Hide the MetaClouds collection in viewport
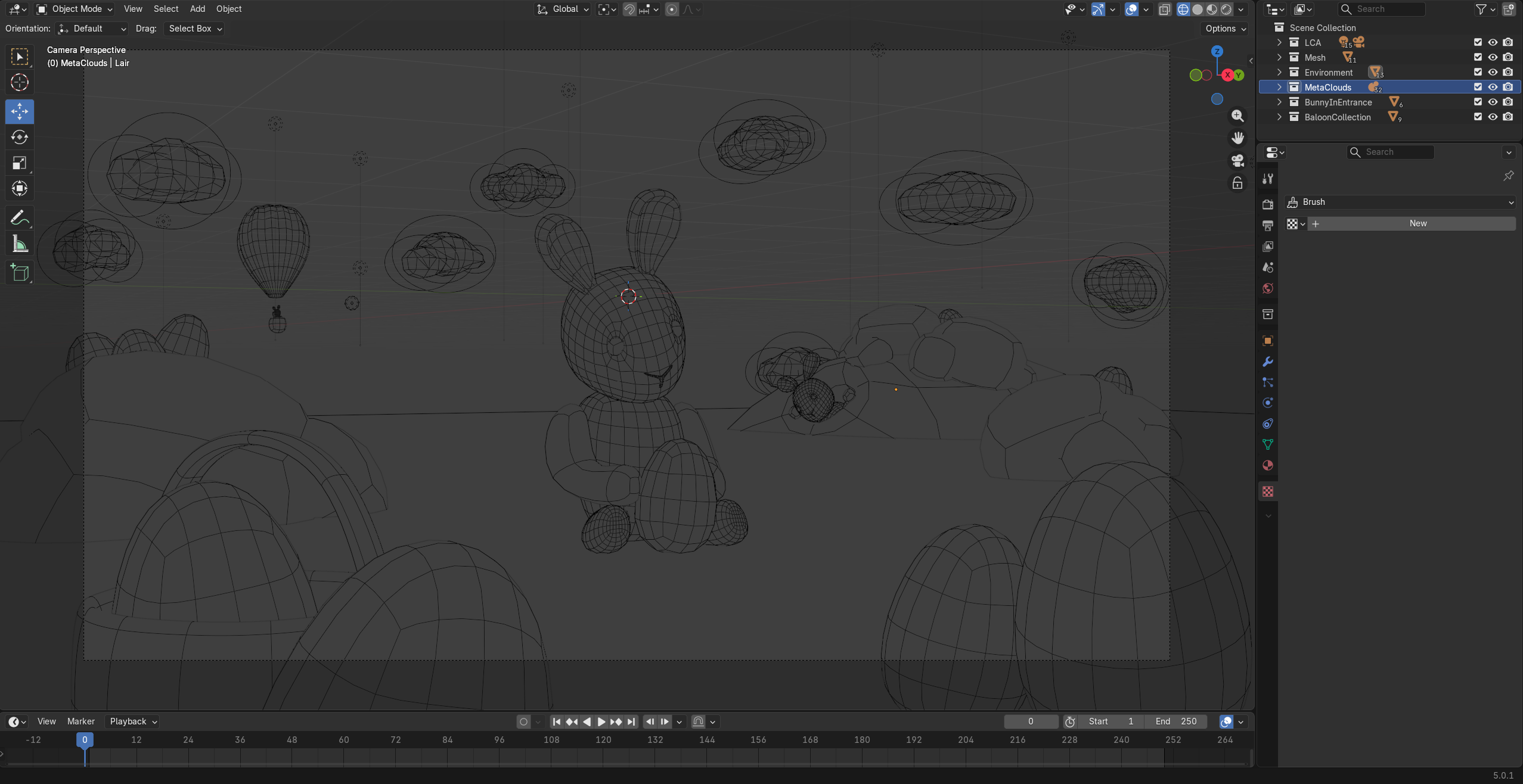The width and height of the screenshot is (1523, 784). (1493, 87)
